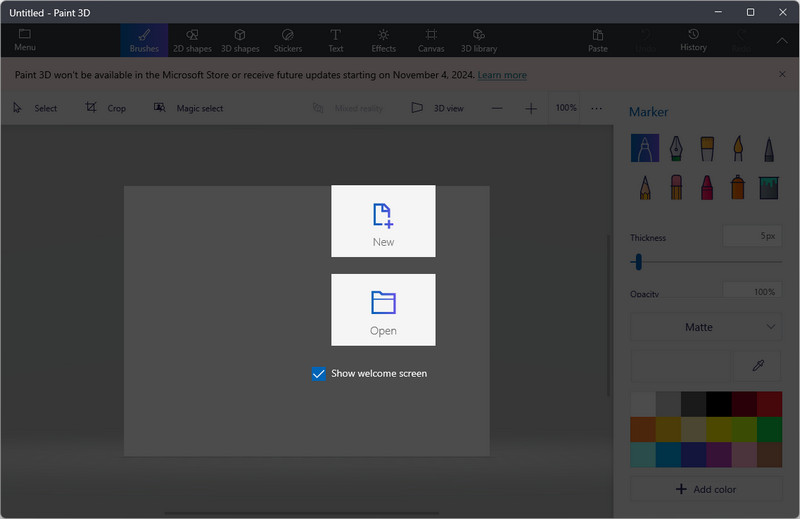Uncheck Show welcome screen checkbox

318,374
